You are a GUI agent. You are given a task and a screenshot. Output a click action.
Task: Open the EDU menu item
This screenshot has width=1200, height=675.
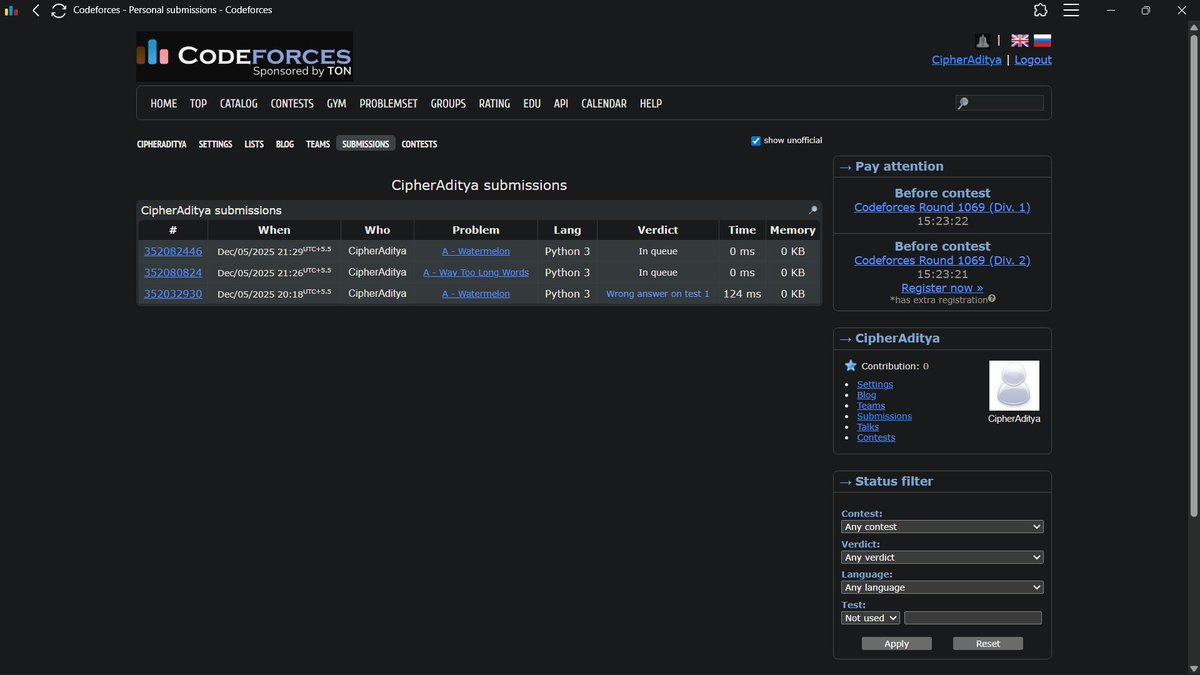coord(532,104)
